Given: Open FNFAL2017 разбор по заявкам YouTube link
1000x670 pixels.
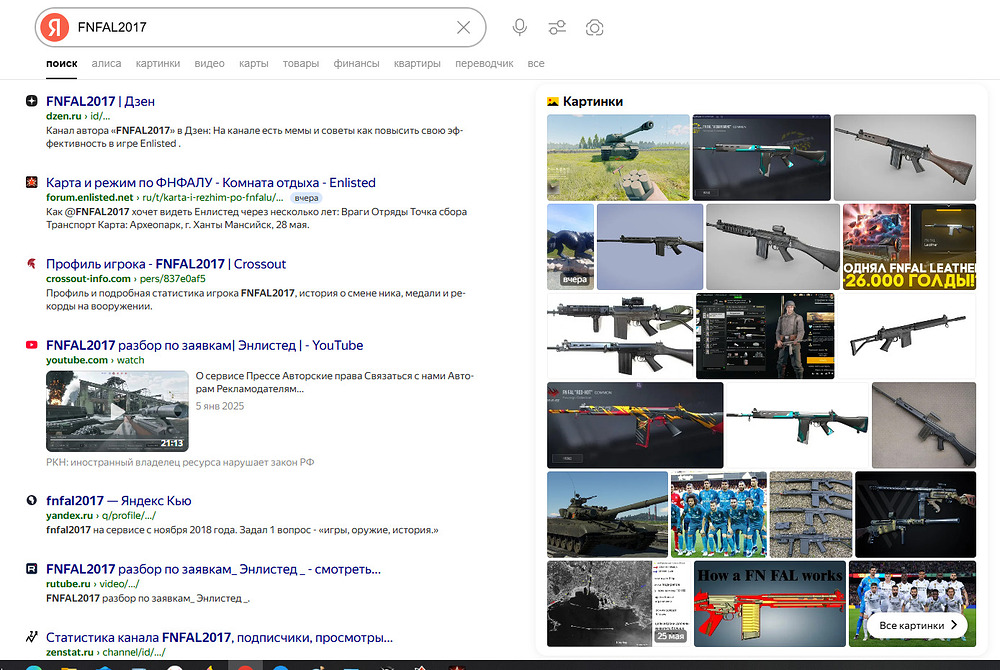Looking at the screenshot, I should tap(204, 346).
